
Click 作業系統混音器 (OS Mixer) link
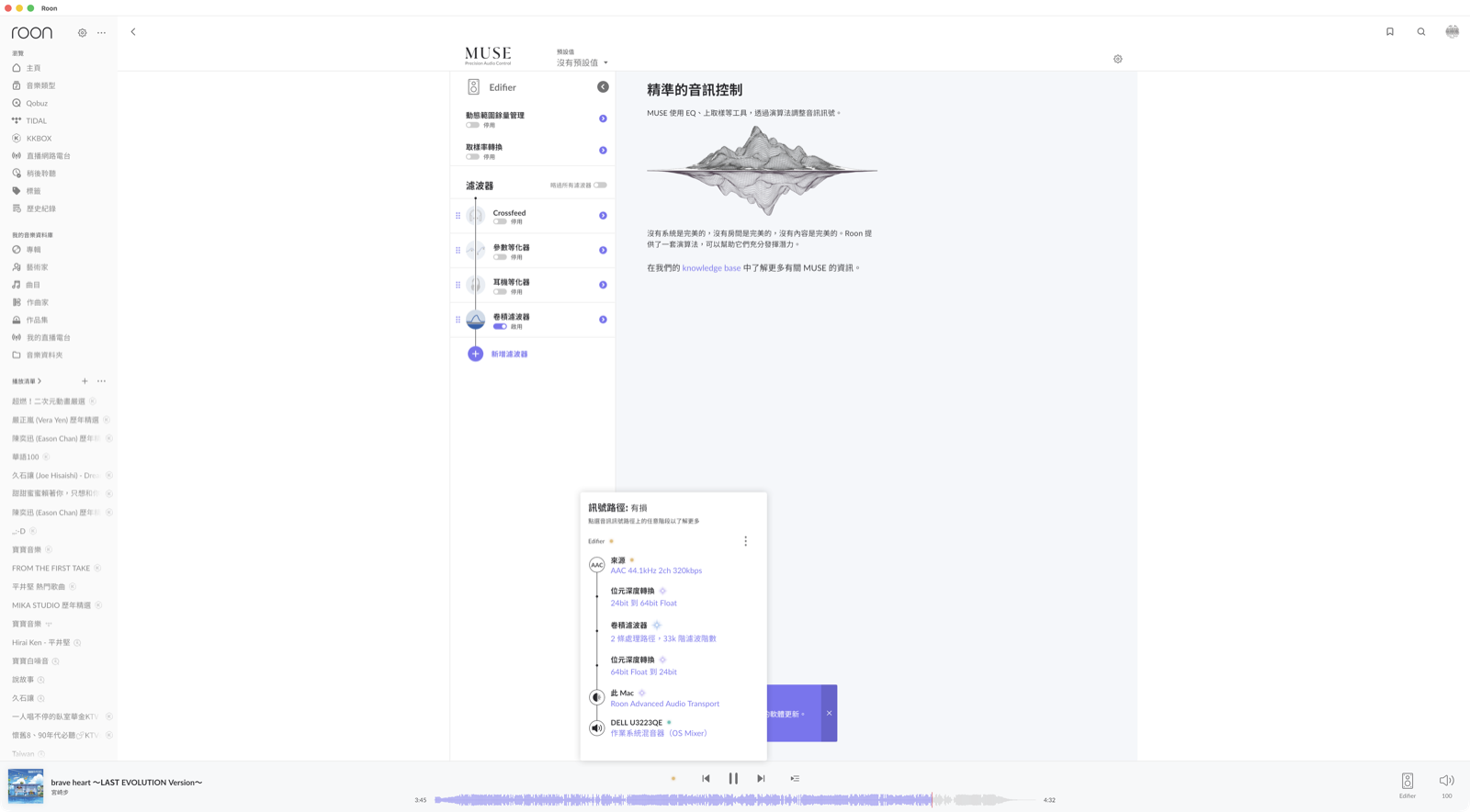pos(659,733)
